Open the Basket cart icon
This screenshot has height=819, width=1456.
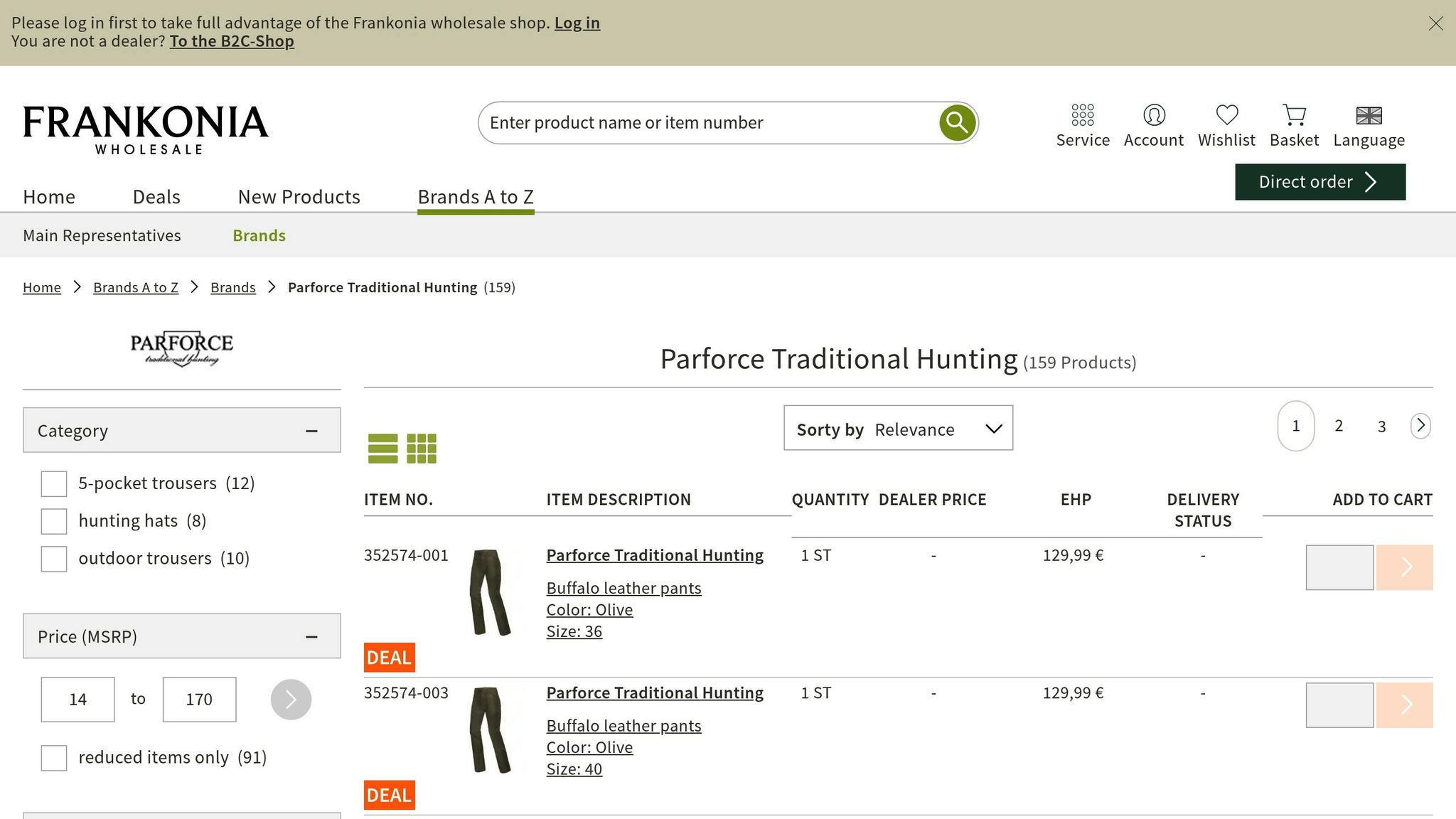click(x=1294, y=115)
